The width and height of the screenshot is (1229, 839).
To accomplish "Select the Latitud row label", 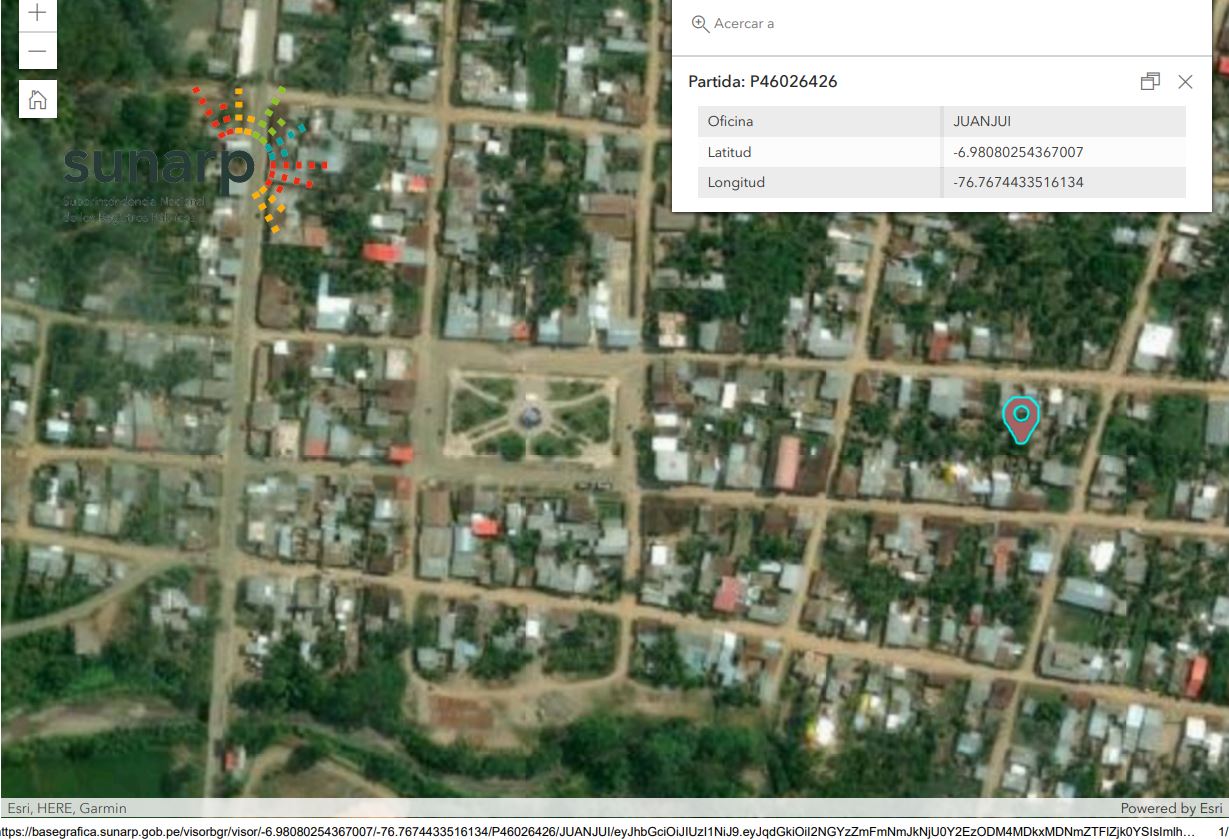I will [729, 153].
